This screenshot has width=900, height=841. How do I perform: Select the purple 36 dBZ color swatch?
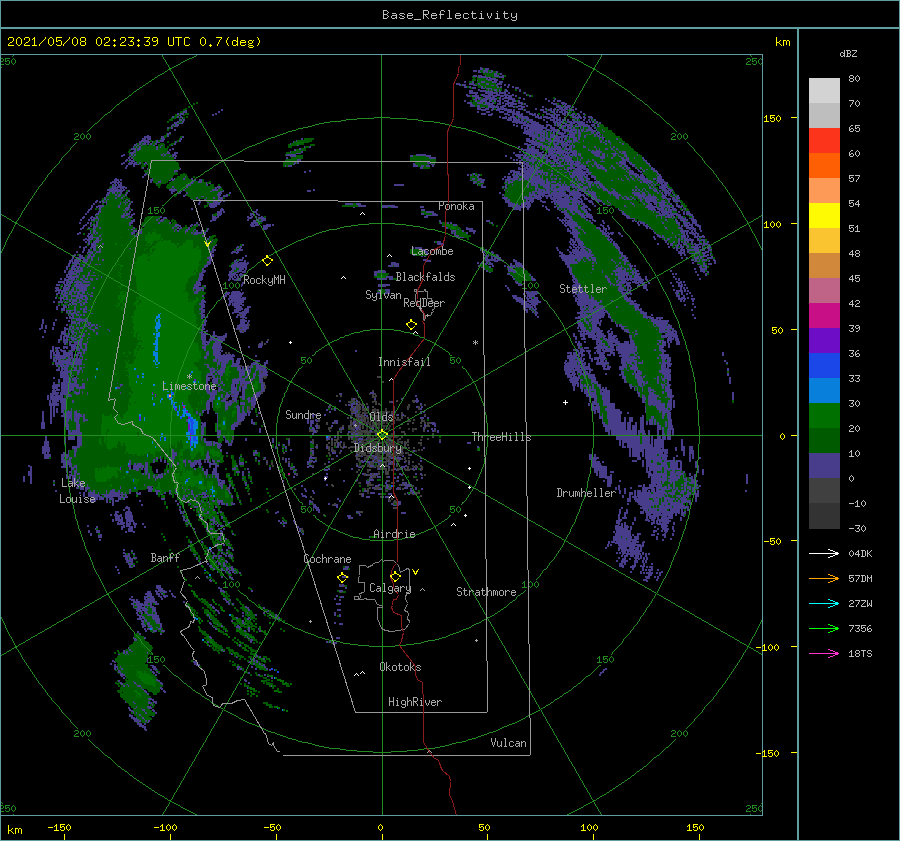(824, 340)
